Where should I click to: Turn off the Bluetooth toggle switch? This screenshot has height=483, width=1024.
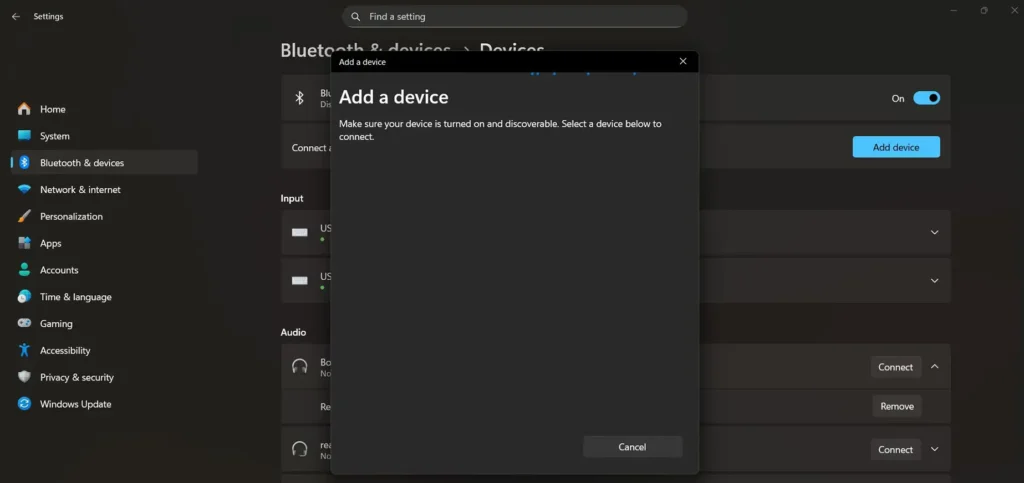(x=926, y=98)
